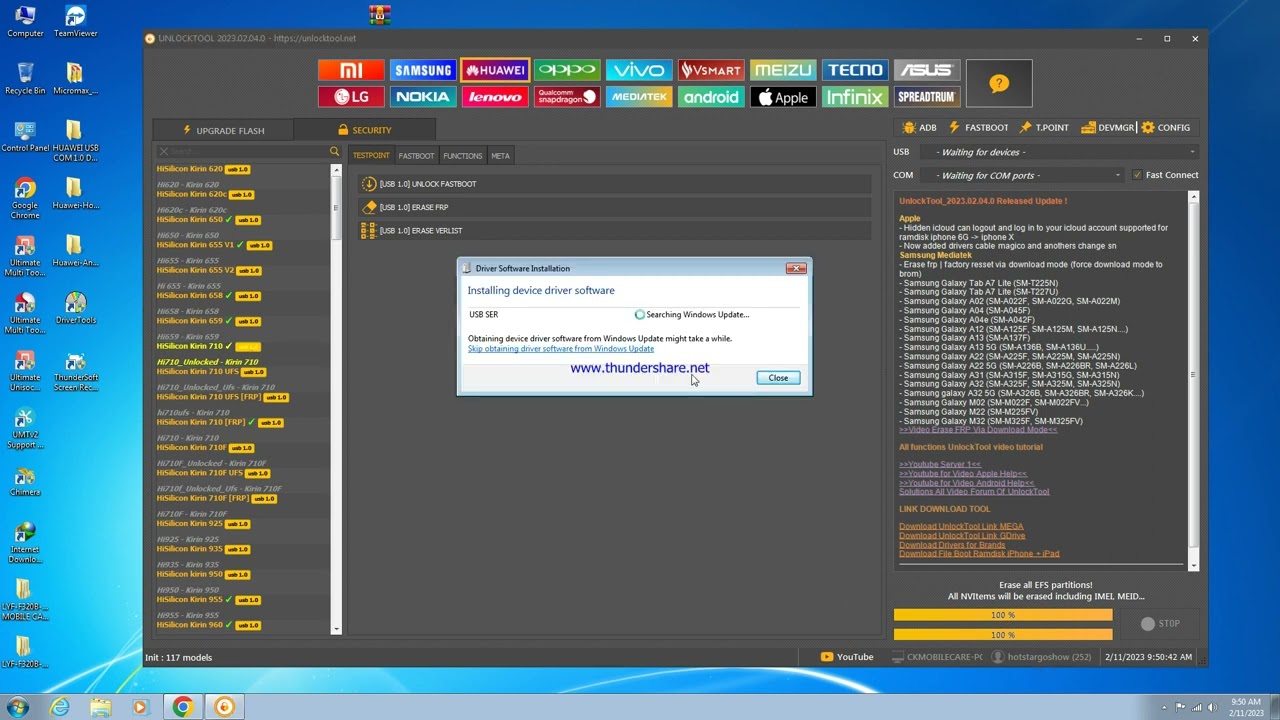Open the question mark help tile
The height and width of the screenshot is (720, 1280).
[x=999, y=83]
